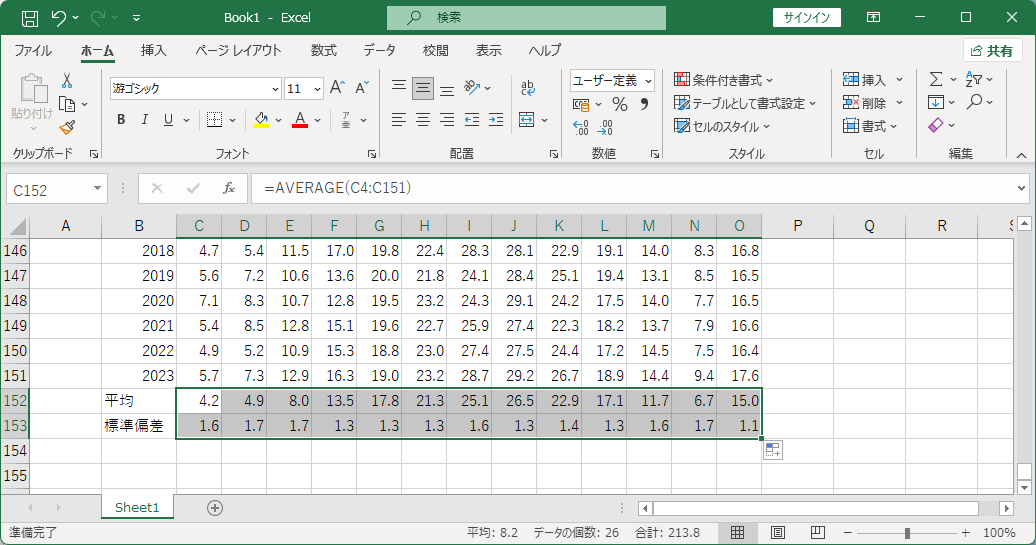This screenshot has height=545, width=1036.
Task: Toggle middle vertical alignment
Action: [423, 88]
